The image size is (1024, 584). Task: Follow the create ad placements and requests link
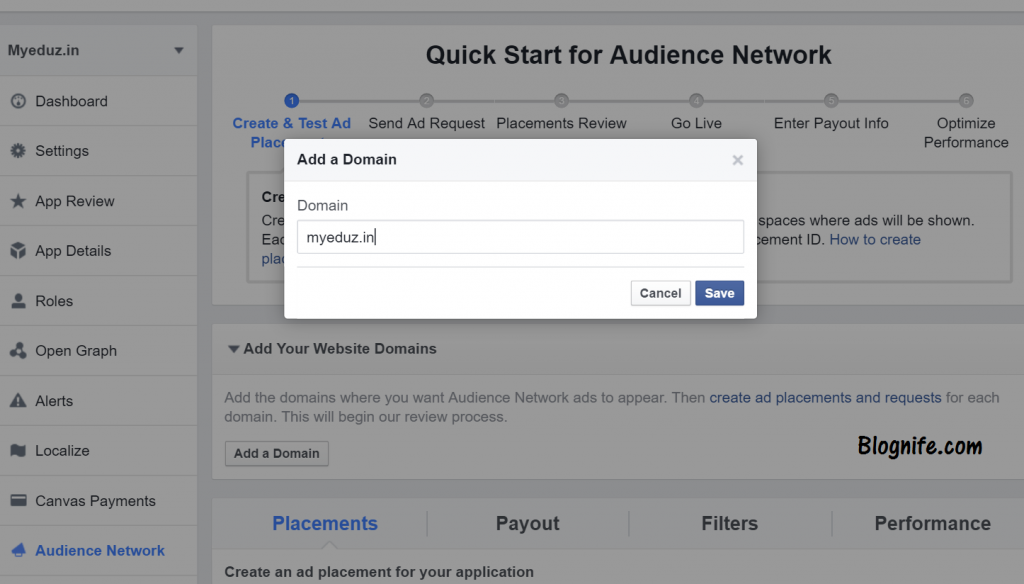coord(825,398)
